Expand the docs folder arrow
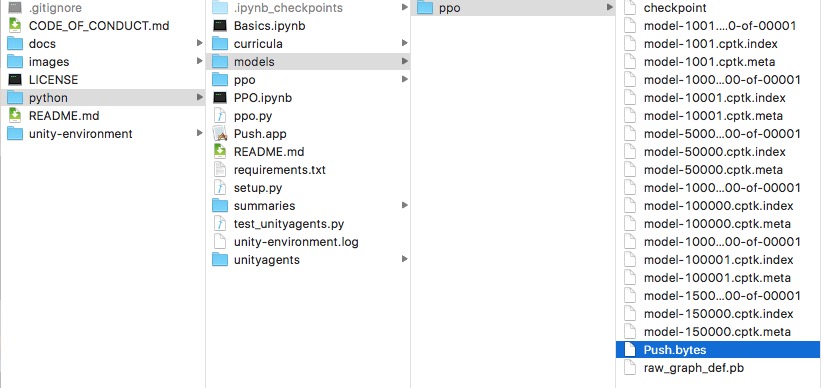Viewport: 823px width, 388px height. click(x=199, y=43)
